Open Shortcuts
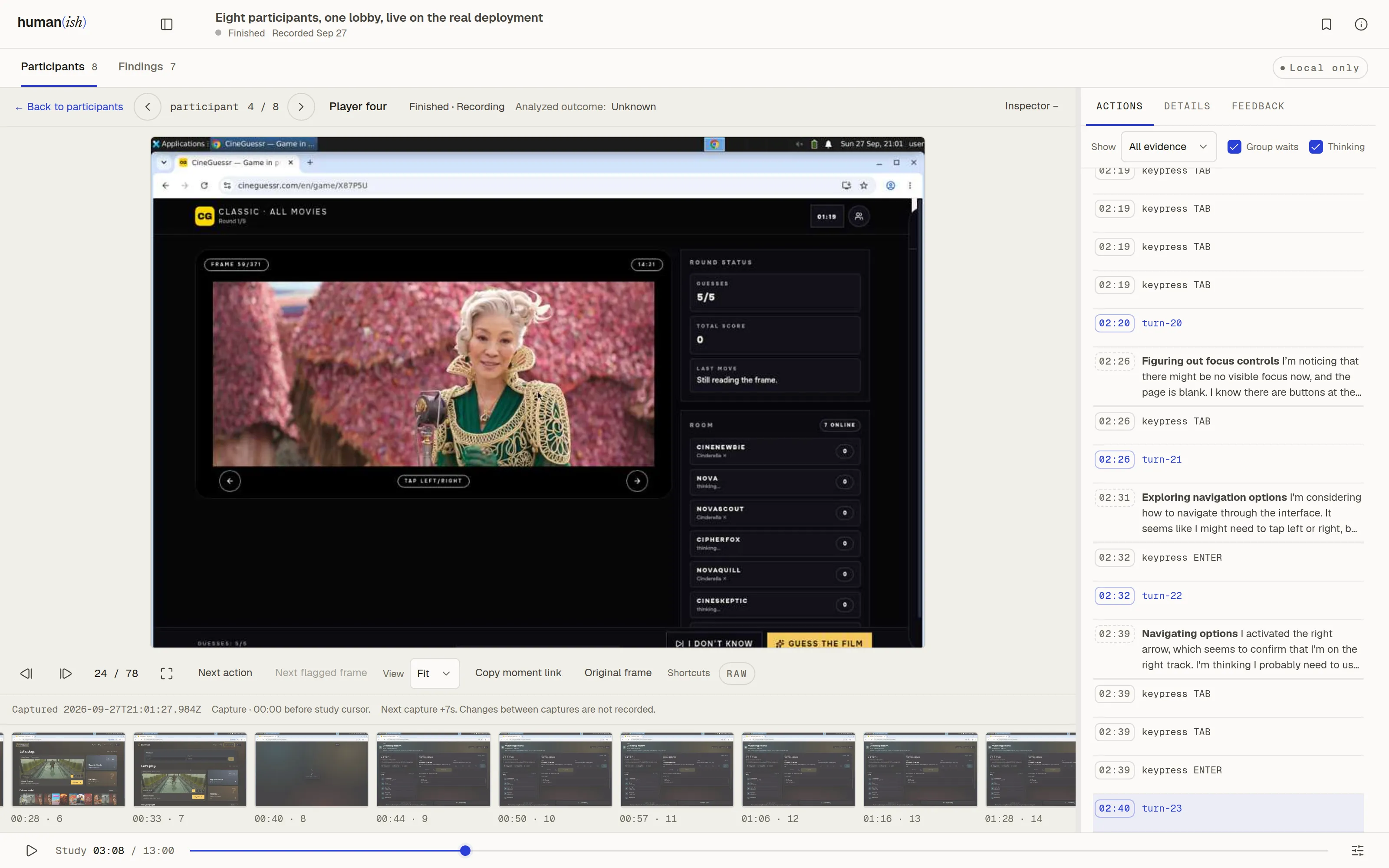 (x=688, y=673)
